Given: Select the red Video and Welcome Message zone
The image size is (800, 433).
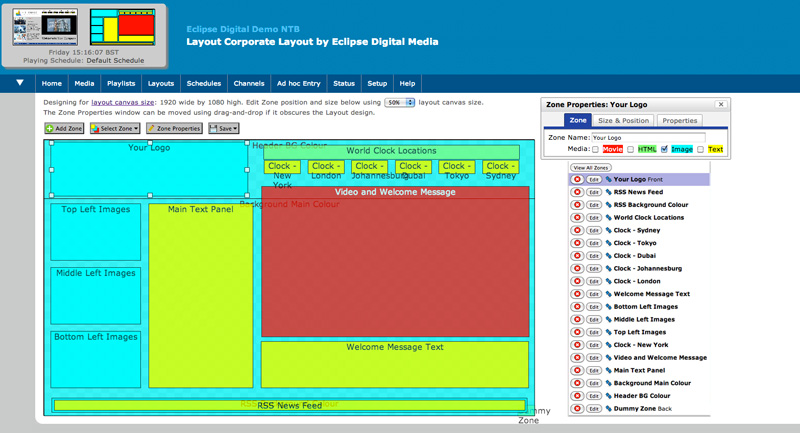Looking at the screenshot, I should (395, 261).
